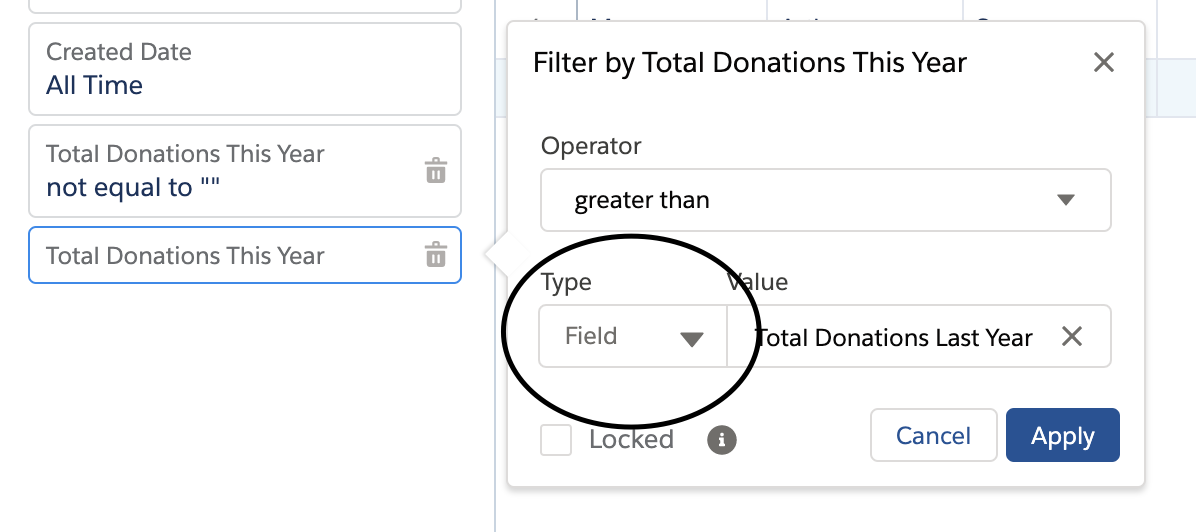Viewport: 1196px width, 532px height.
Task: Toggle Locked via its text label
Action: (x=631, y=440)
